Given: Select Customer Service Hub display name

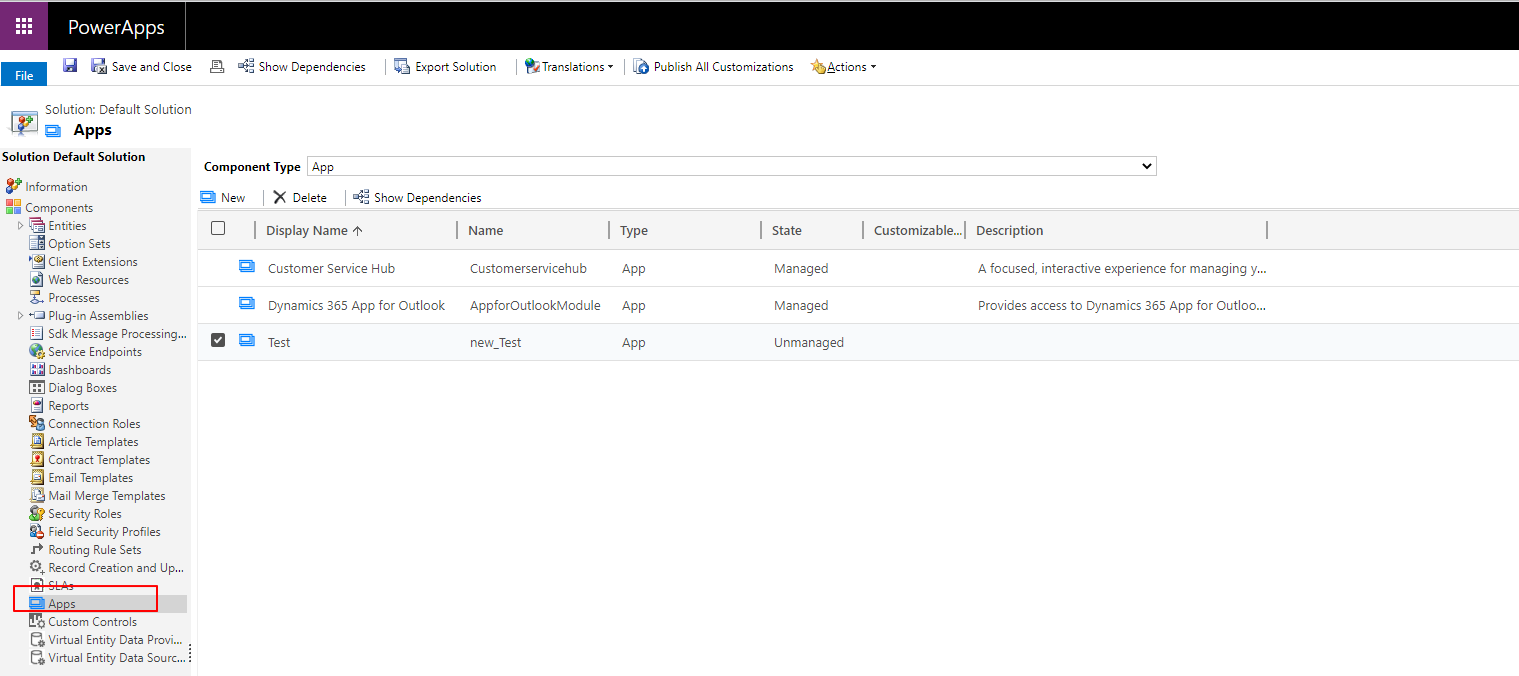Looking at the screenshot, I should [331, 268].
